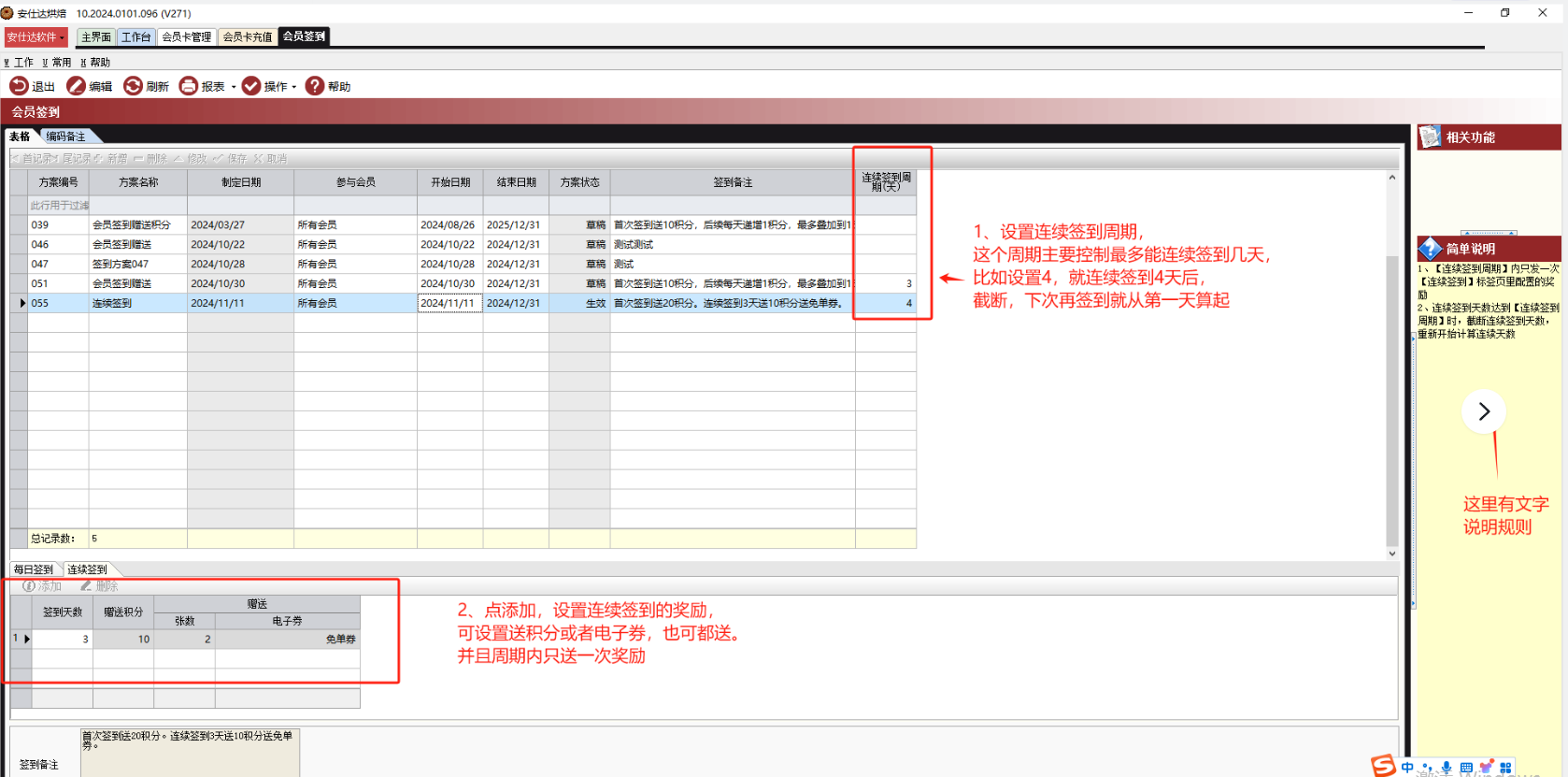
Task: Open the 常用 menu
Action: [x=56, y=63]
